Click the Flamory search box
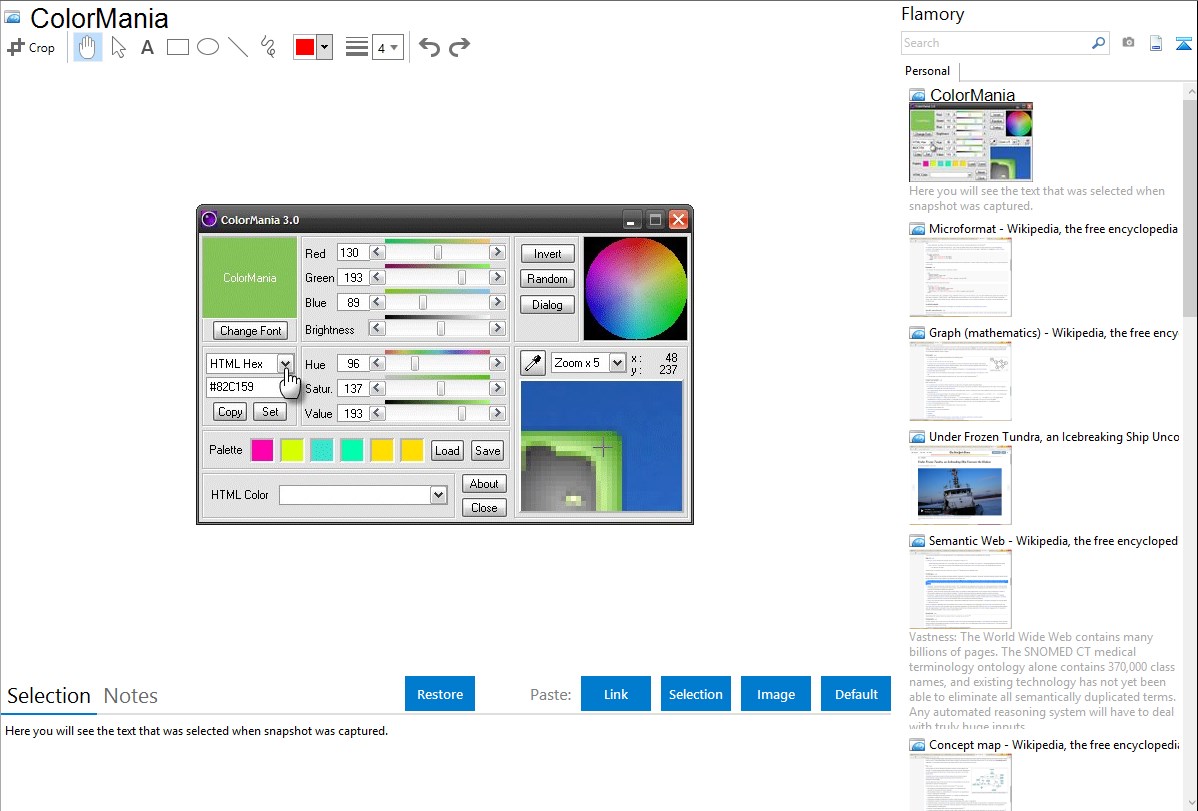This screenshot has width=1198, height=811. click(996, 43)
